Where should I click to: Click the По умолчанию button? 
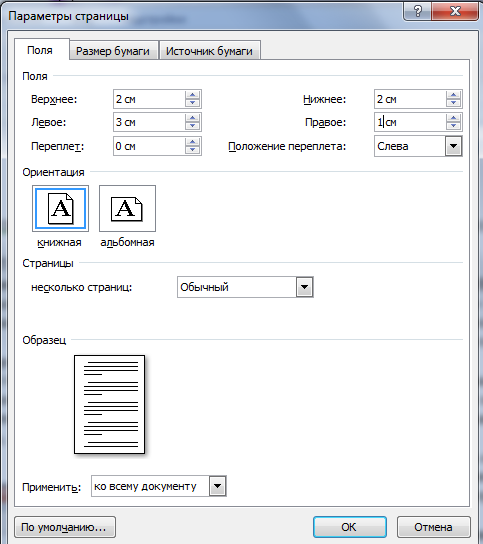(65, 527)
